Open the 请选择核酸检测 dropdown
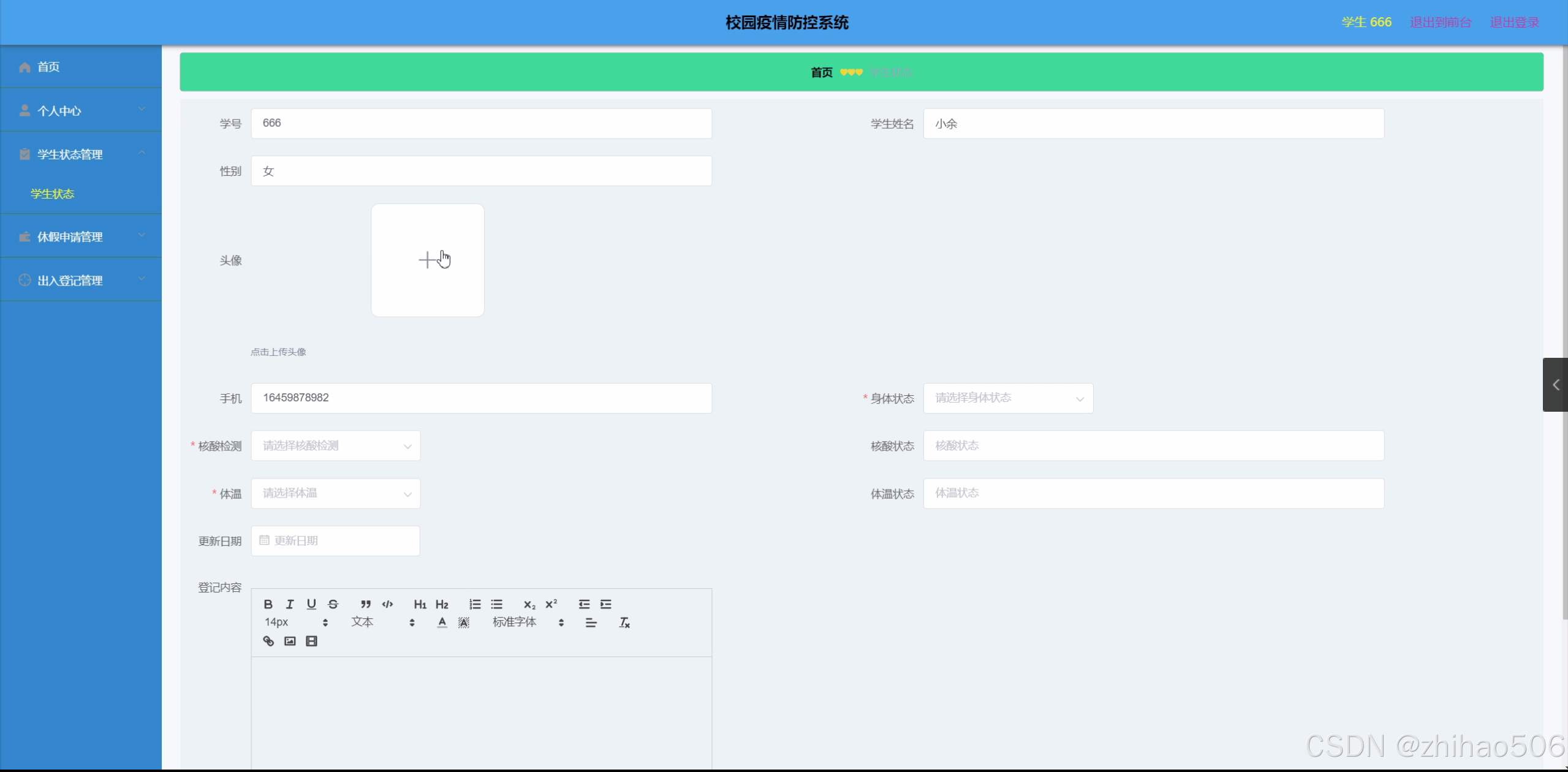This screenshot has height=772, width=1568. 335,446
